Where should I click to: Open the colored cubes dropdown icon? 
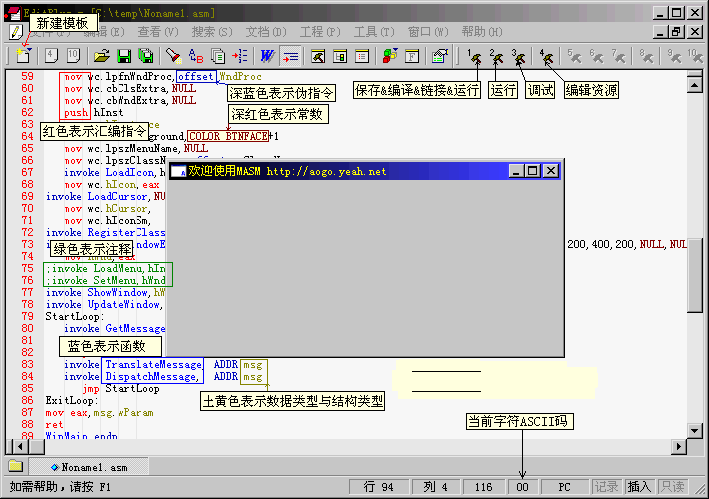[390, 56]
